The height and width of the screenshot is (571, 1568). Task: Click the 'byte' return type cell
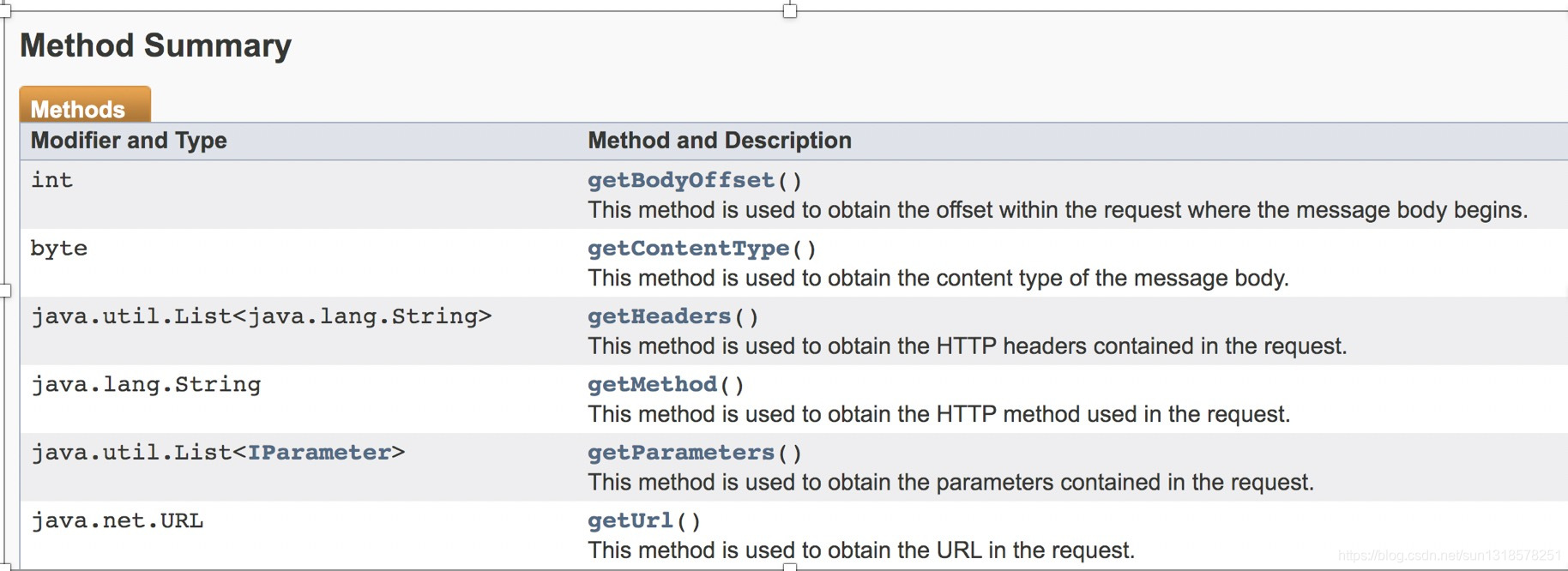point(59,249)
